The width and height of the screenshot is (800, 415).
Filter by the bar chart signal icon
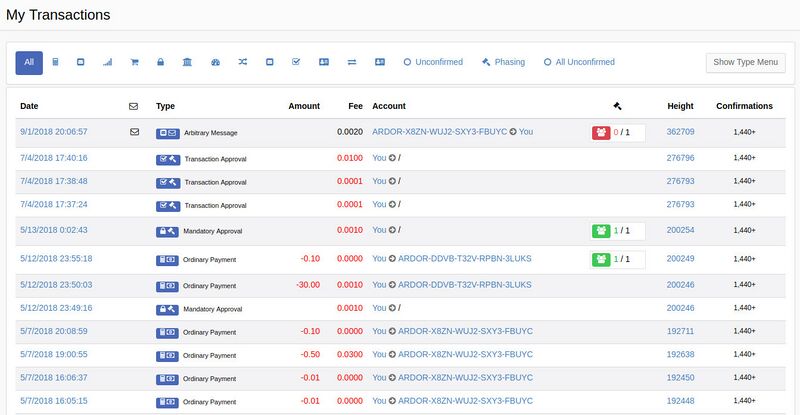108,62
